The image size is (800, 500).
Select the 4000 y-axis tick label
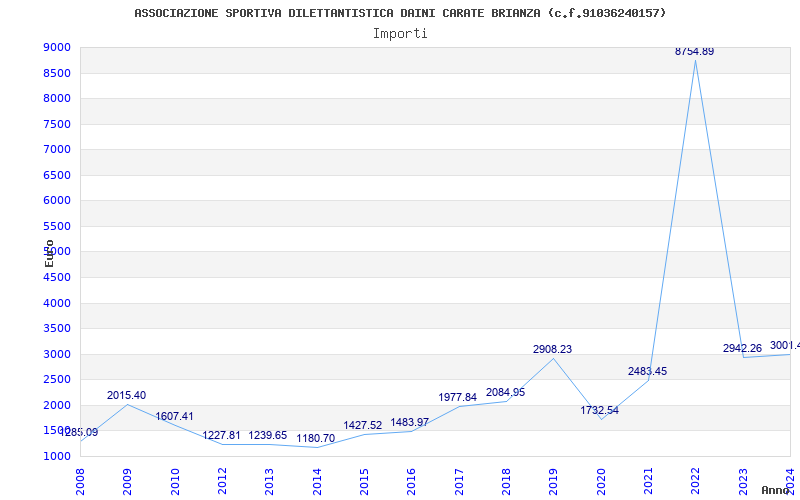click(x=56, y=303)
